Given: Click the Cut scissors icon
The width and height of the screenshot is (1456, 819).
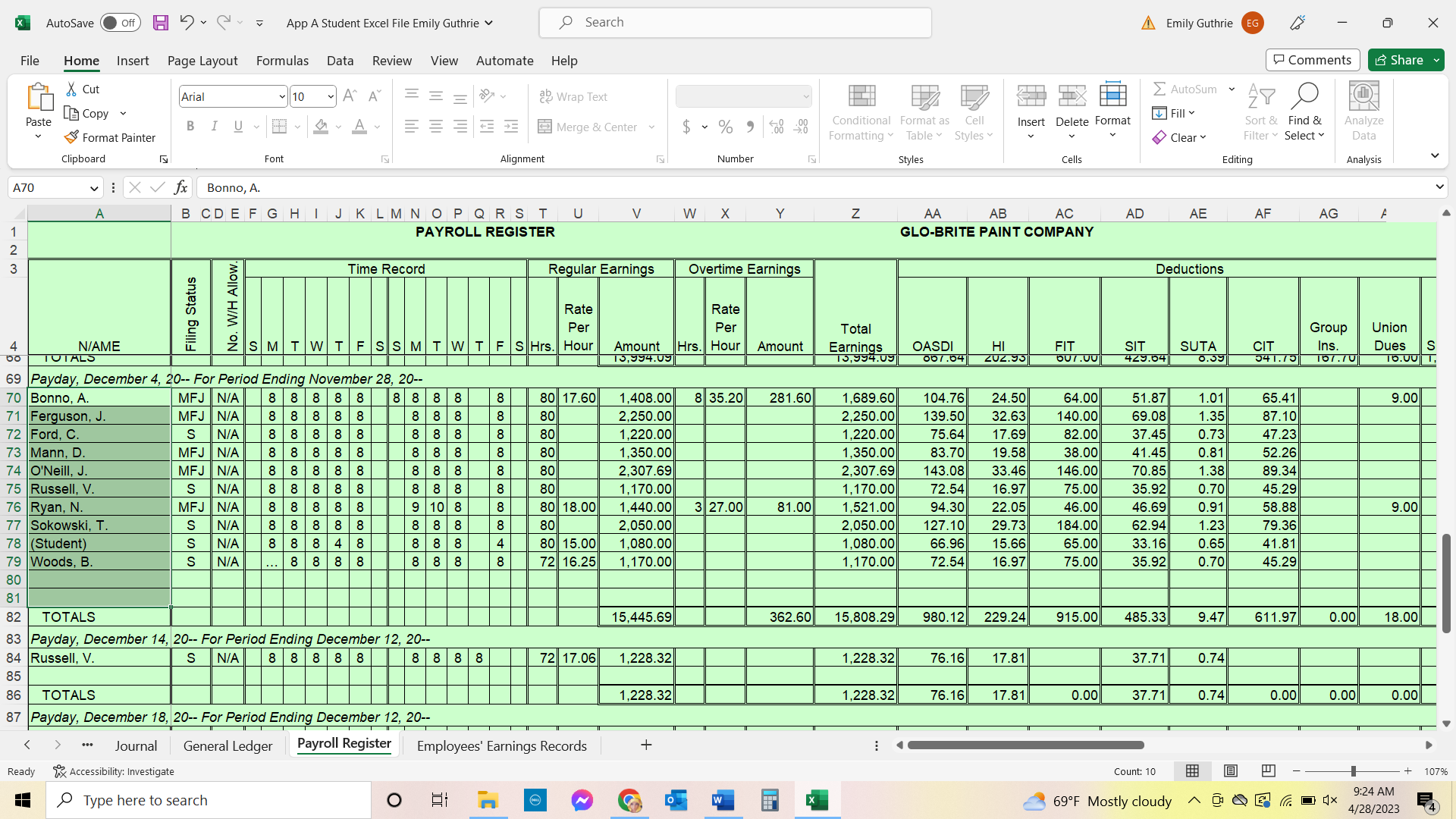Looking at the screenshot, I should click(x=71, y=89).
